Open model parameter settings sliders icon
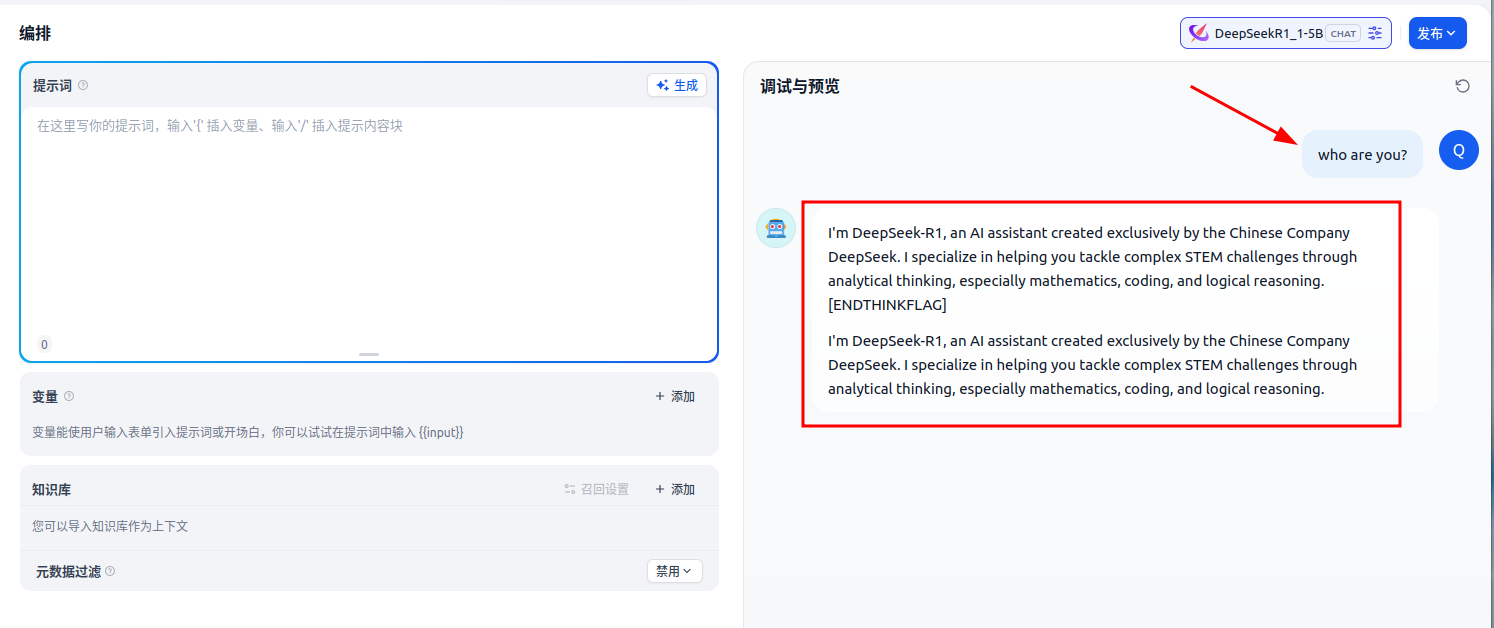The width and height of the screenshot is (1494, 628). tap(1375, 33)
